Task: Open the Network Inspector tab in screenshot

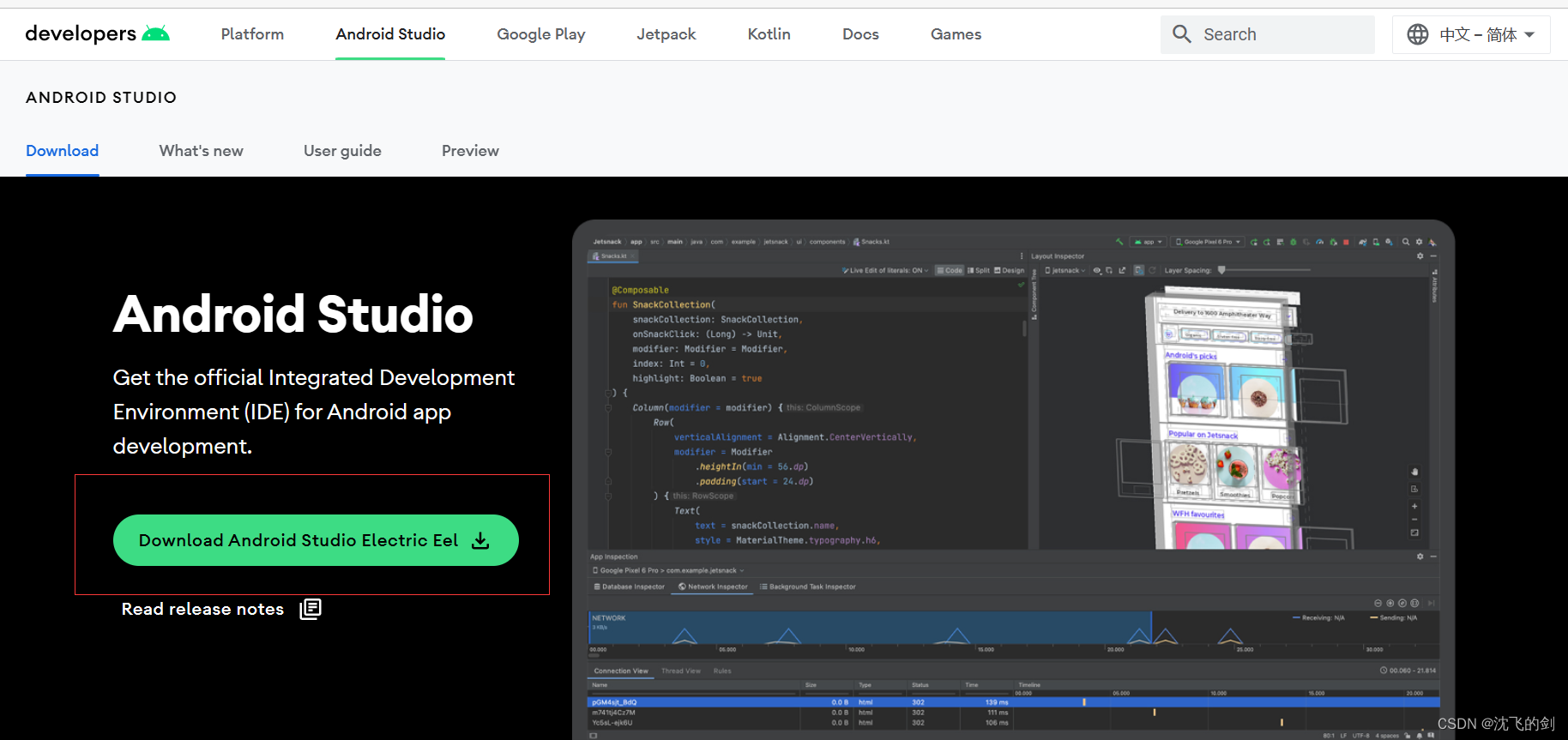Action: 713,587
